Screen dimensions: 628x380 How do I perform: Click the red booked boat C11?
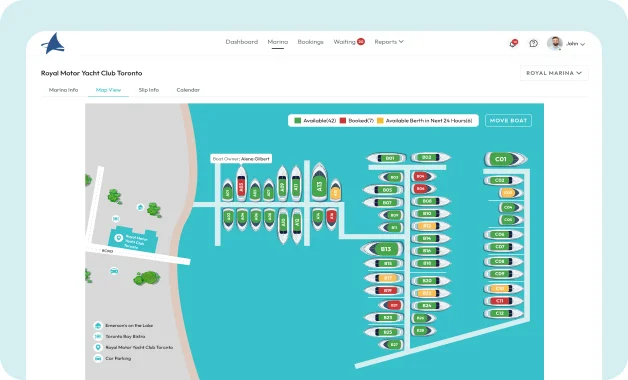(503, 301)
